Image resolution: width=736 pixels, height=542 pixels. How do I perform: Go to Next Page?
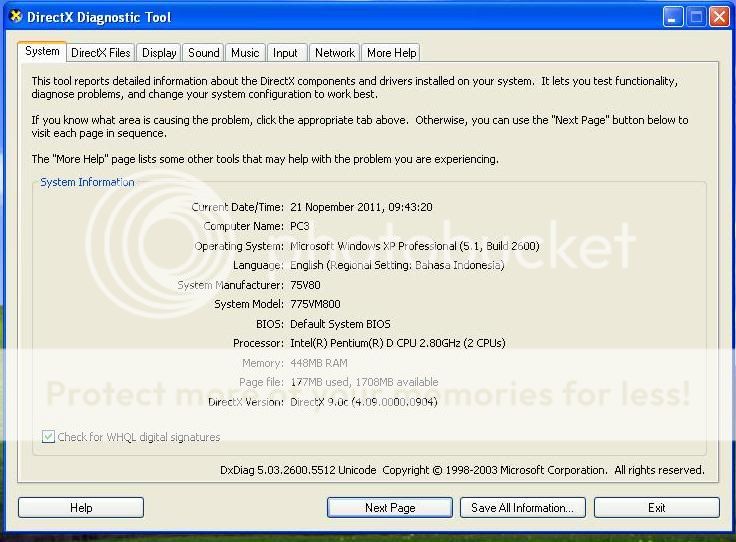390,508
